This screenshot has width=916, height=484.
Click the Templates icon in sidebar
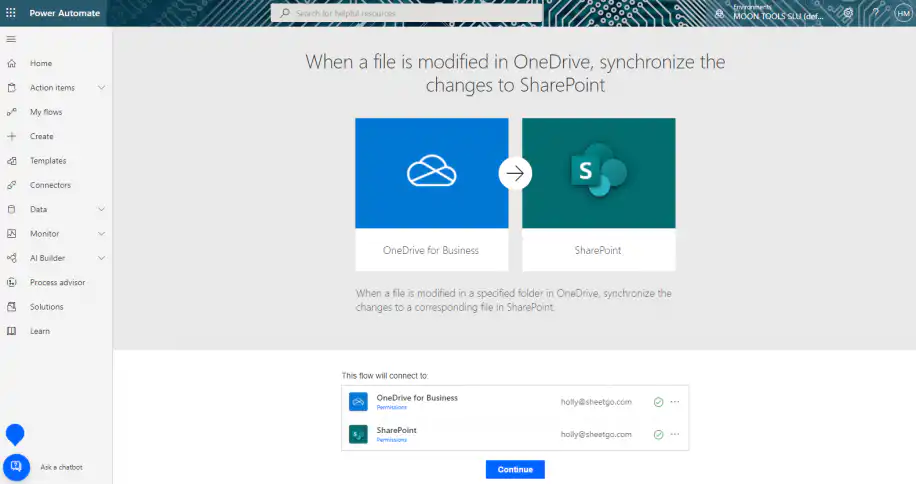11,161
